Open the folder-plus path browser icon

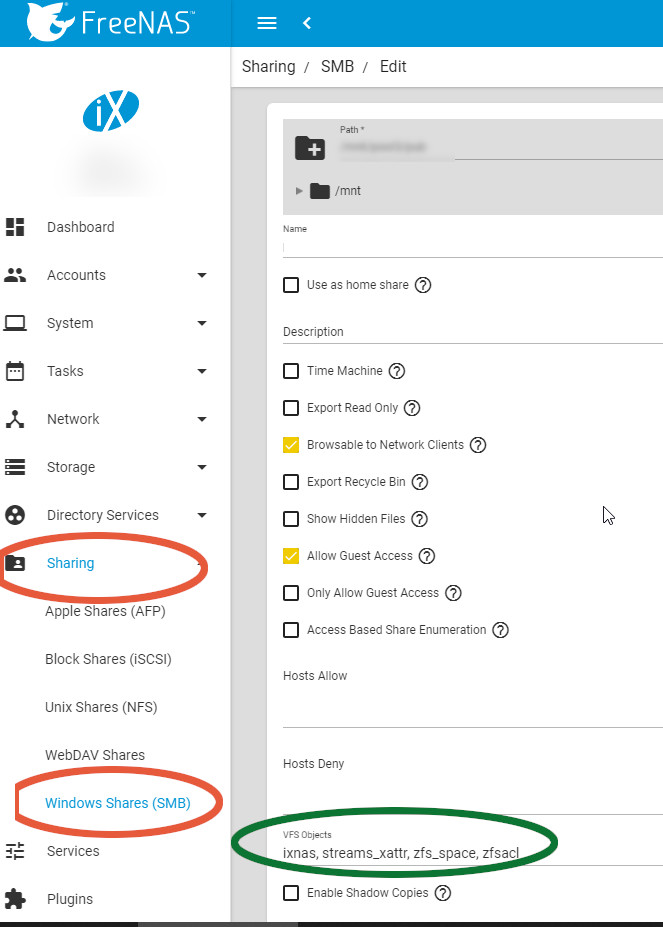[x=310, y=148]
